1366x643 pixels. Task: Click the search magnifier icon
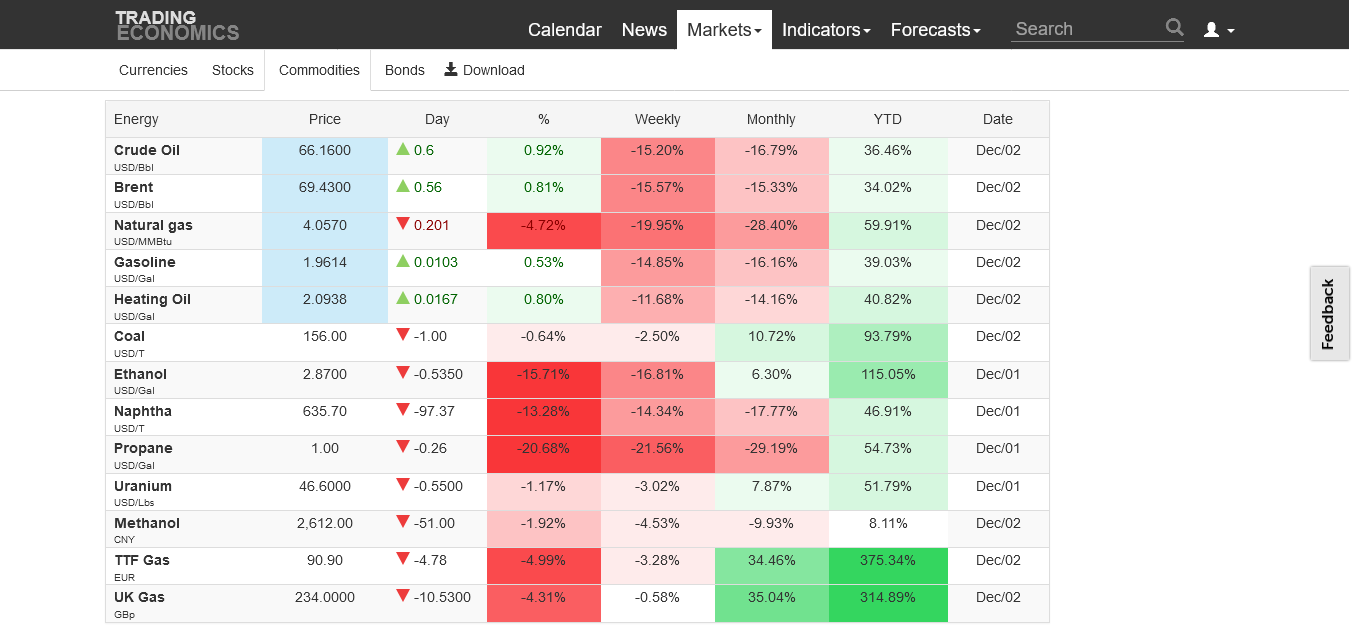click(x=1174, y=28)
